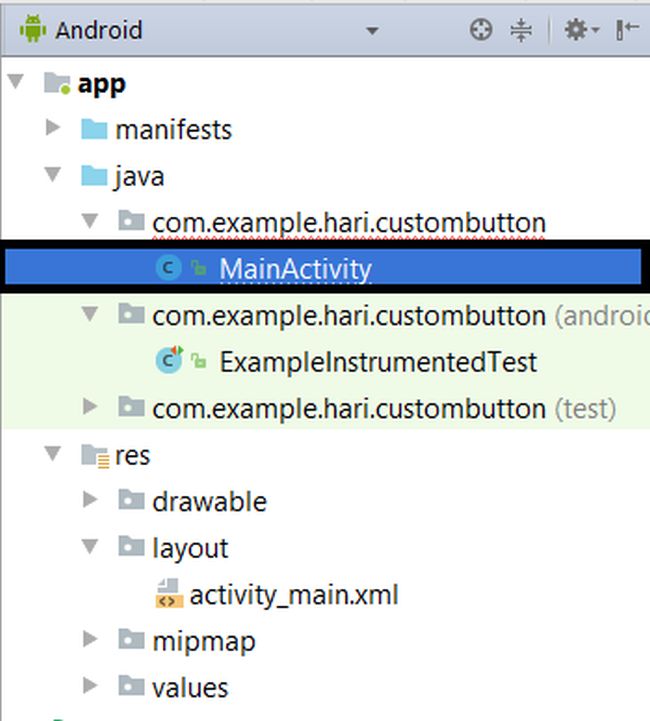Viewport: 650px width, 721px height.
Task: Click the scroll from source target icon
Action: 481,30
